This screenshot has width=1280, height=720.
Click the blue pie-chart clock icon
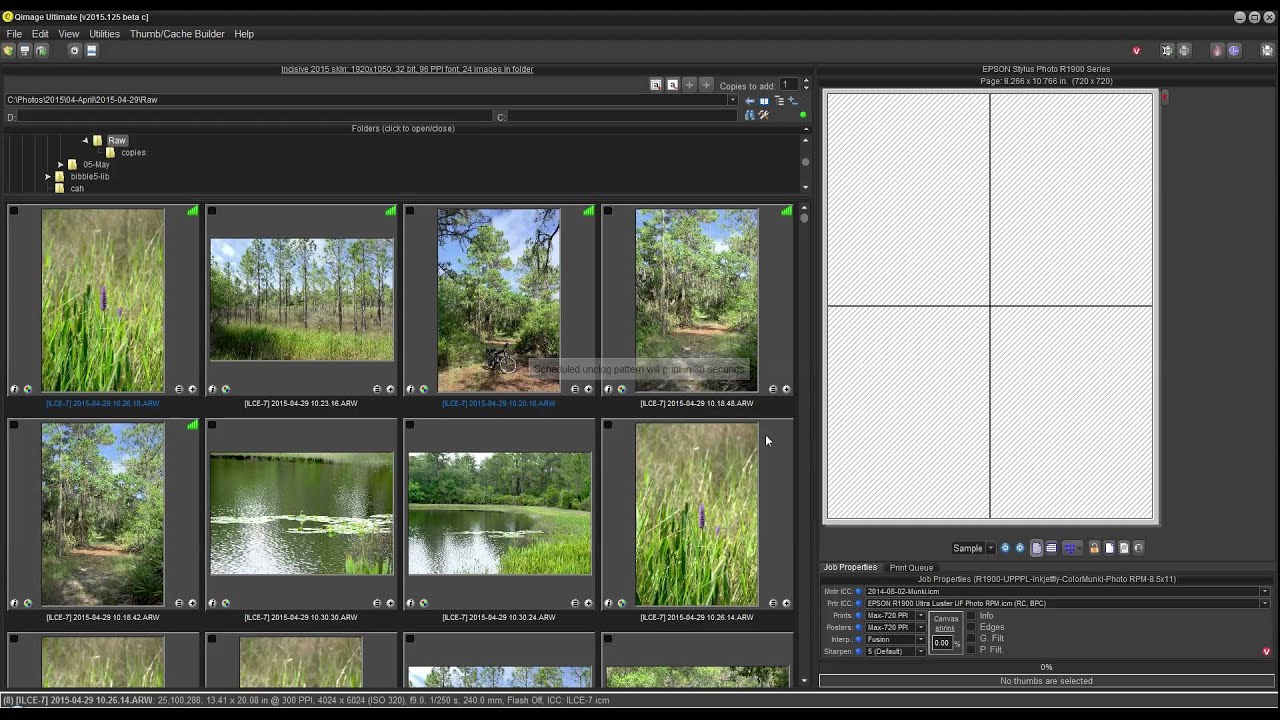pyautogui.click(x=1234, y=51)
